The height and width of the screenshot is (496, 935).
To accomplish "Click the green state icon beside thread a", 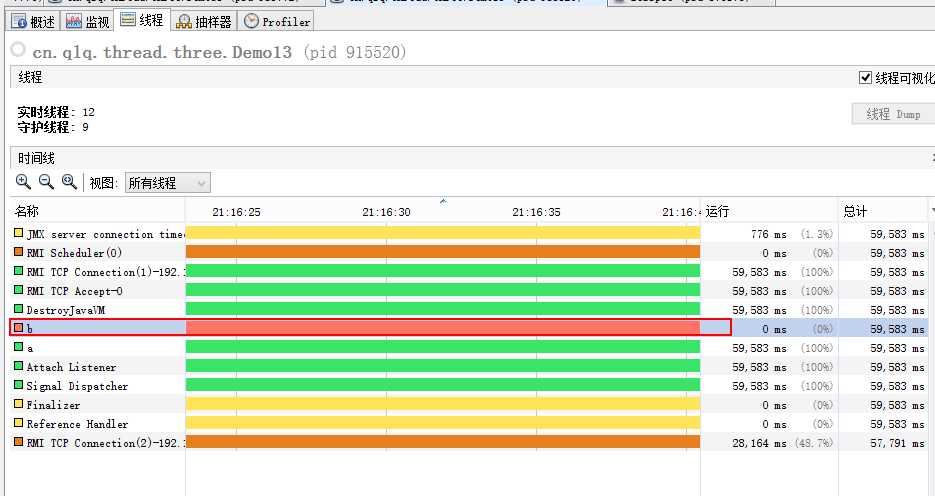I will pos(18,346).
